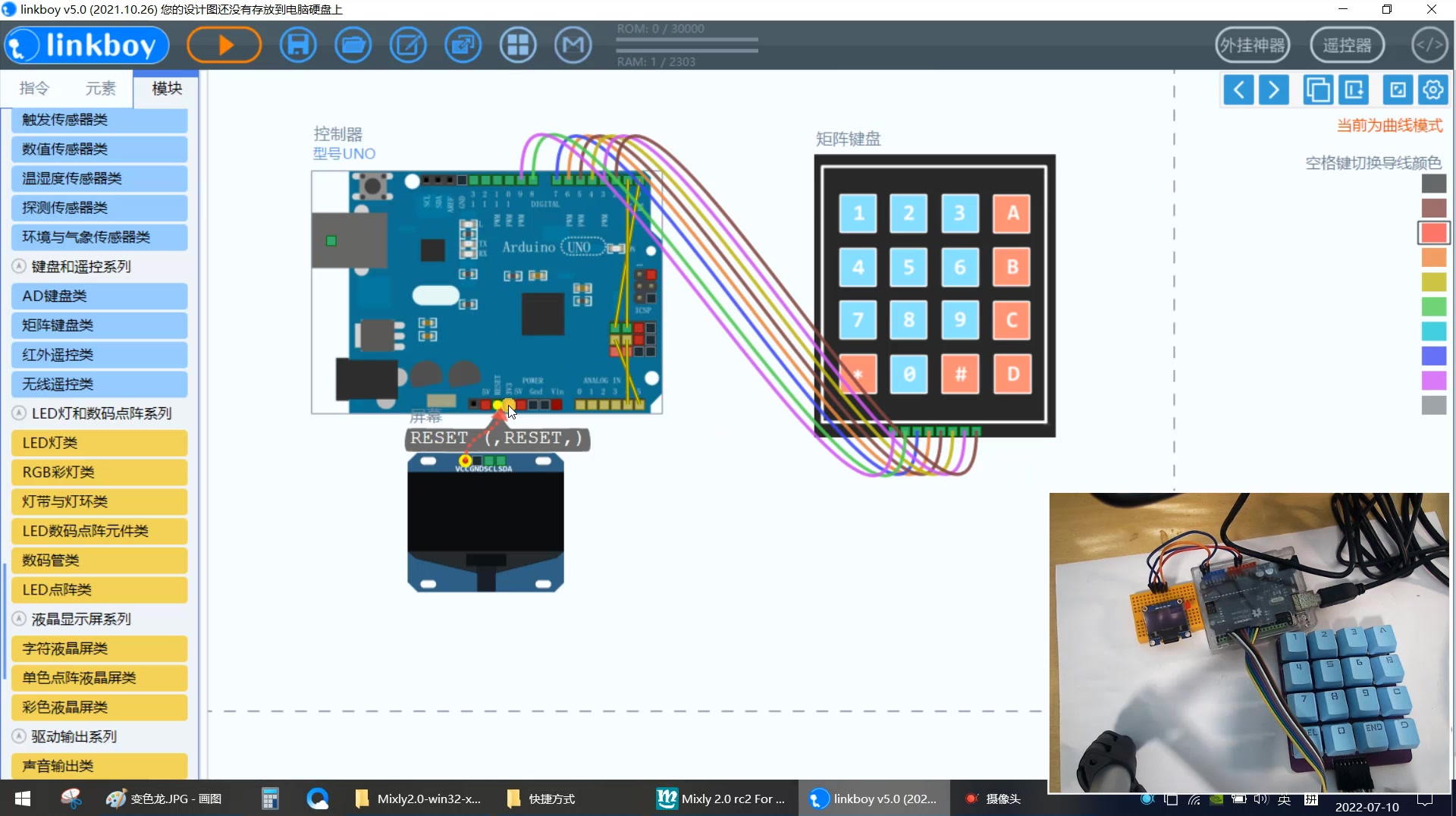Show code view with the </> icon
The image size is (1456, 816).
point(1429,46)
